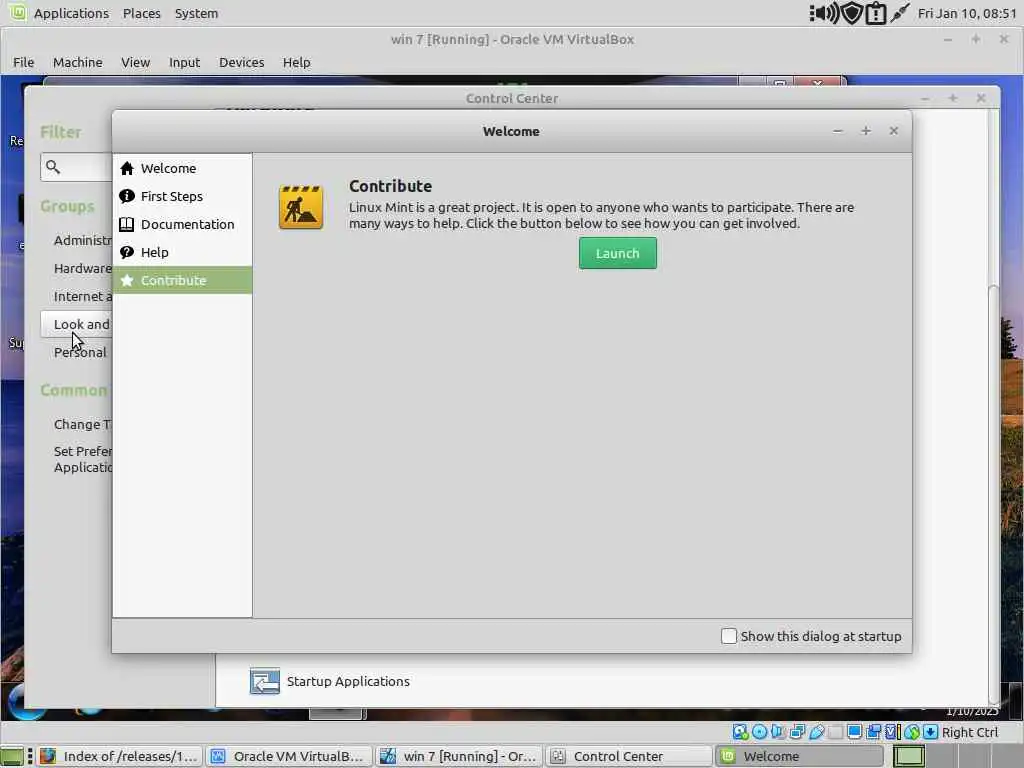This screenshot has width=1024, height=768.
Task: Click the Control Center vertical scrollbar
Action: (x=993, y=494)
